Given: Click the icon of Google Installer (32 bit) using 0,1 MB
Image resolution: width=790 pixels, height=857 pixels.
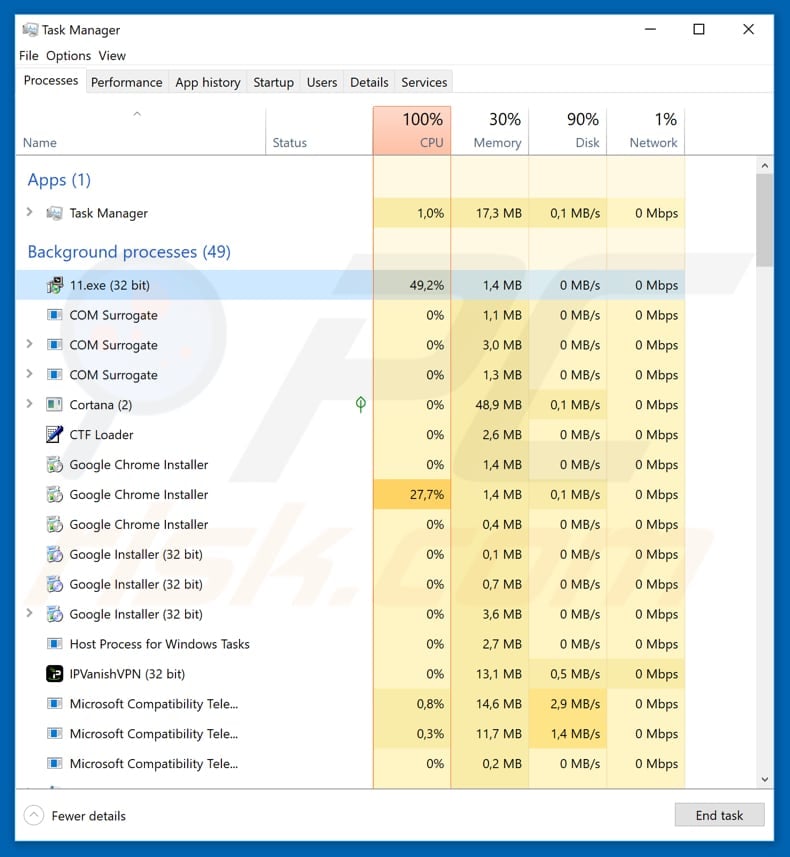Looking at the screenshot, I should [x=54, y=554].
